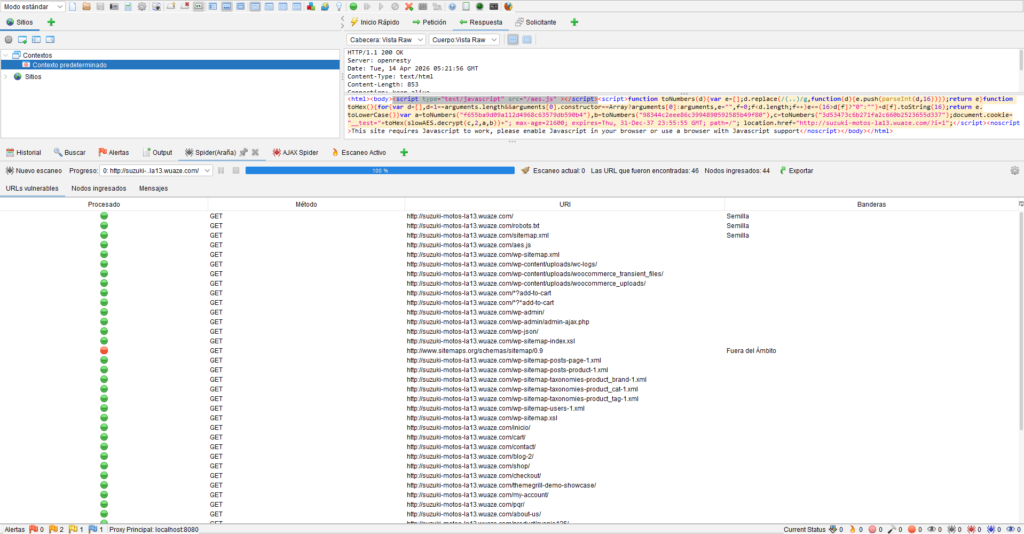
Task: Open the Modo estándar mode dropdown
Action: [x=33, y=7]
